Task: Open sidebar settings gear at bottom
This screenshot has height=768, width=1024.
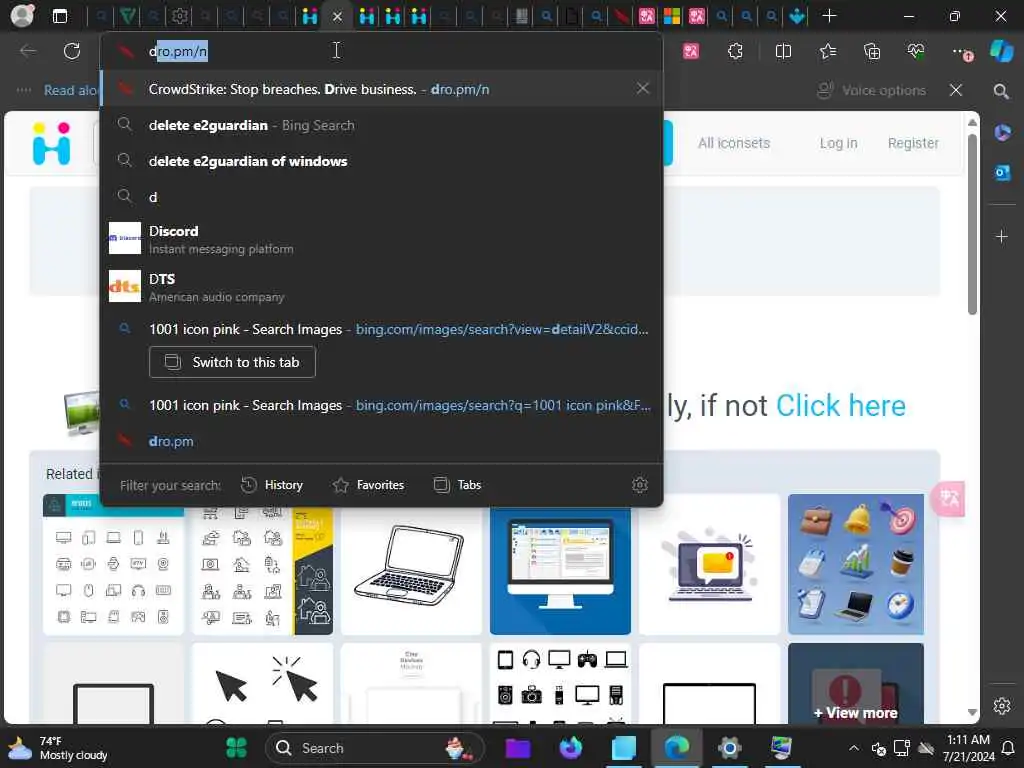Action: click(1002, 706)
